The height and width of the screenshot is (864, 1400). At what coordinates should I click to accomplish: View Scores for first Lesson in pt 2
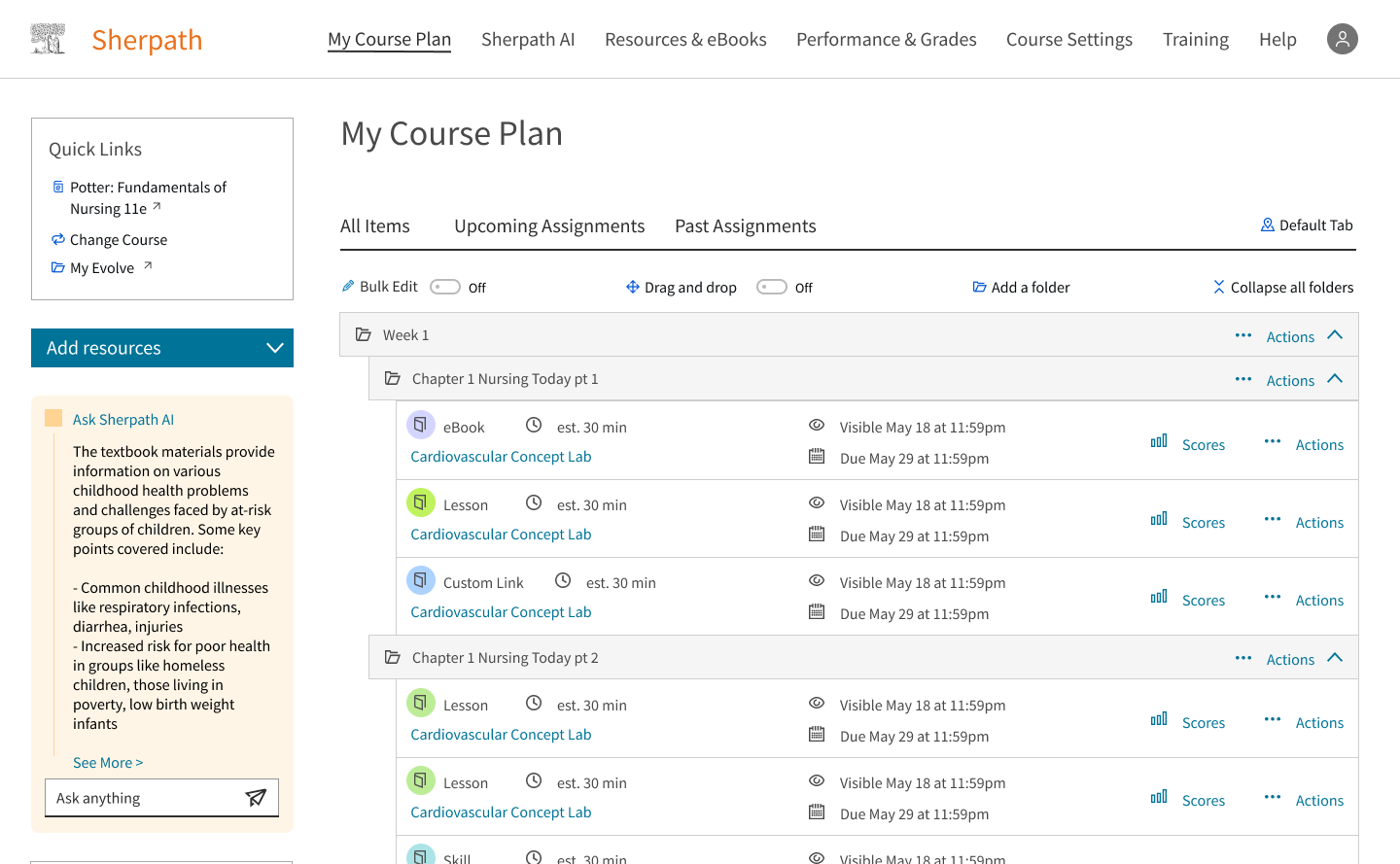1204,722
